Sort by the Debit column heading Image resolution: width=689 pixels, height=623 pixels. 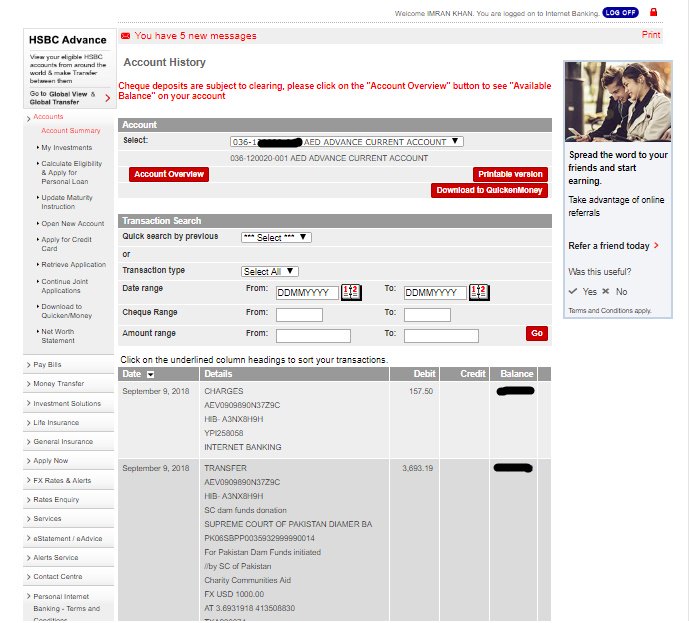pyautogui.click(x=424, y=374)
